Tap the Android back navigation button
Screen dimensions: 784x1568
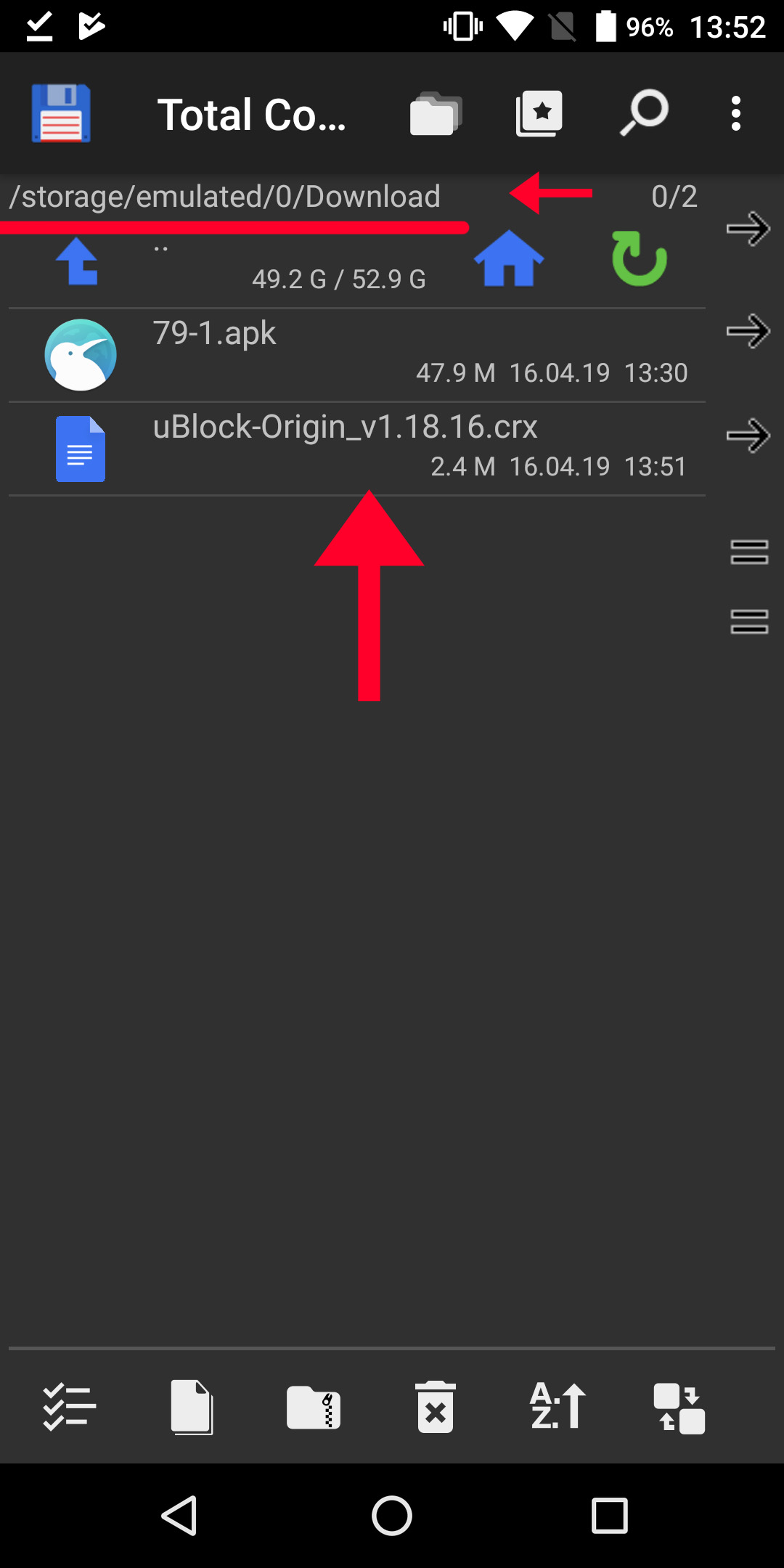tap(179, 1516)
